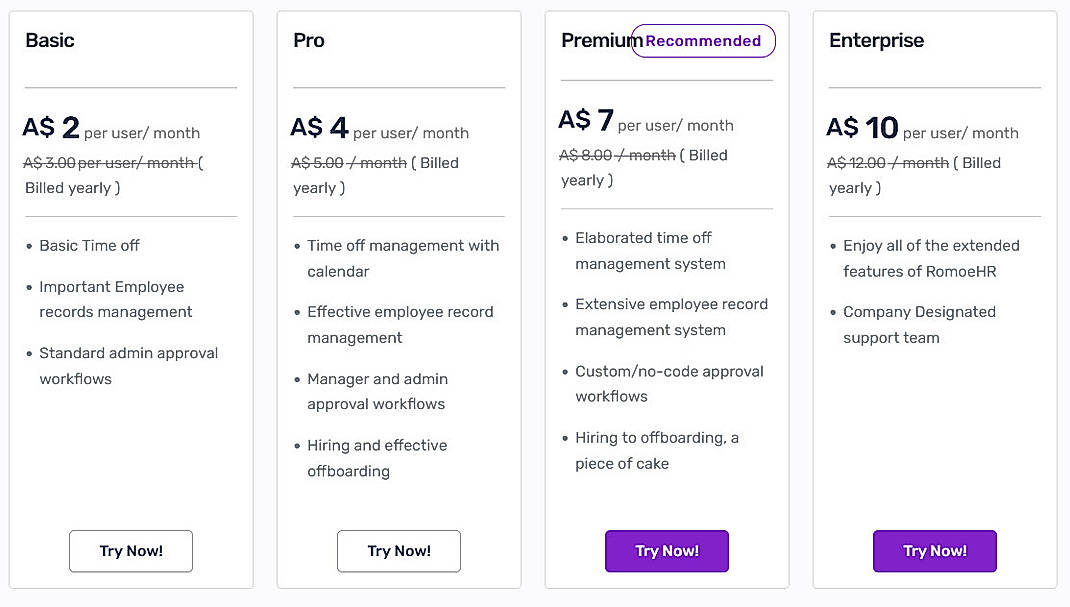Screen dimensions: 1070x607
Task: Click the Company Designated support team bullet
Action: click(x=918, y=324)
